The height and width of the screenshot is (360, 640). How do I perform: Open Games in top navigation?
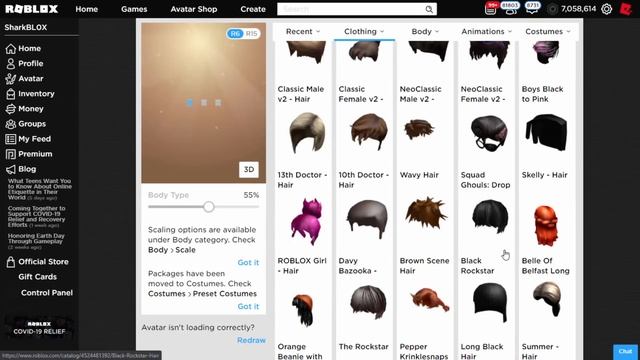pos(134,9)
